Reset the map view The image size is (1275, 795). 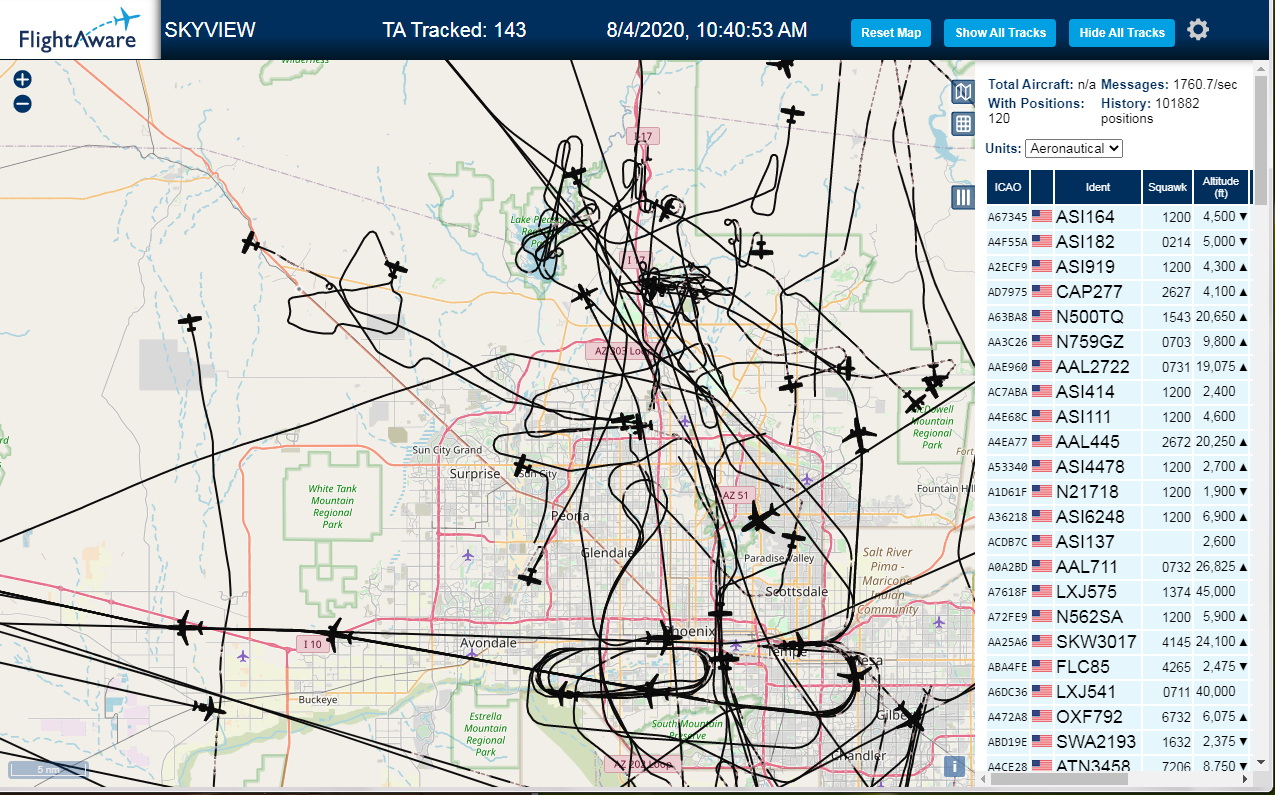tap(891, 33)
